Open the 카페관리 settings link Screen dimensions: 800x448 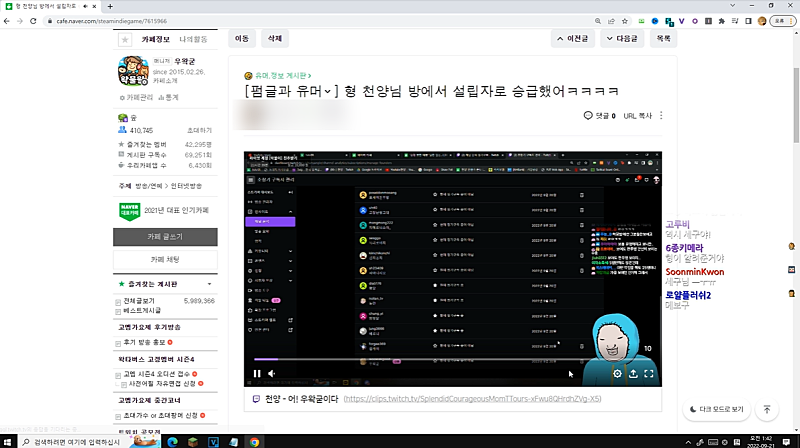[x=136, y=97]
